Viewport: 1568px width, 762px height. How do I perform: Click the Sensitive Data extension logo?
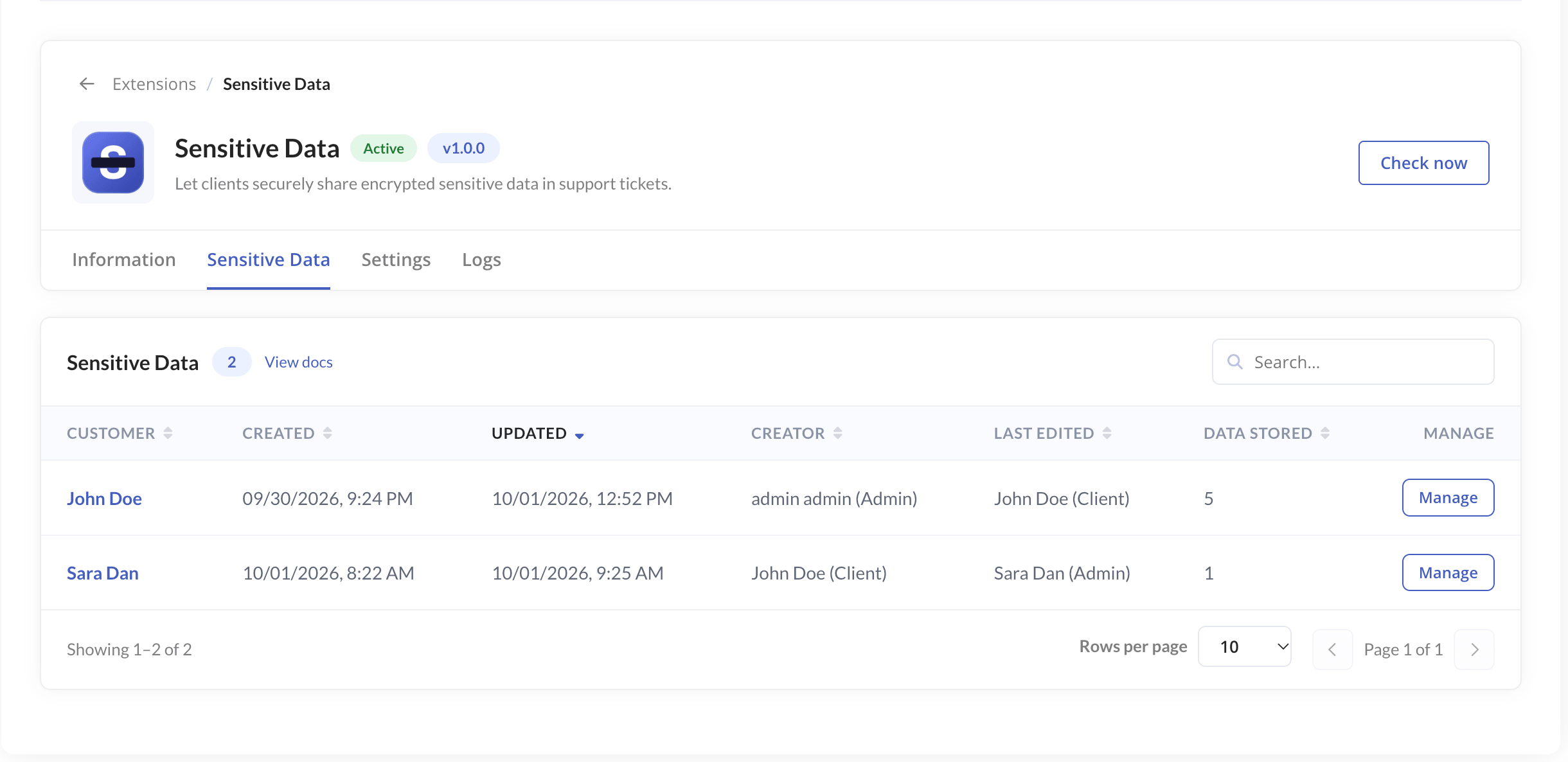pos(113,163)
